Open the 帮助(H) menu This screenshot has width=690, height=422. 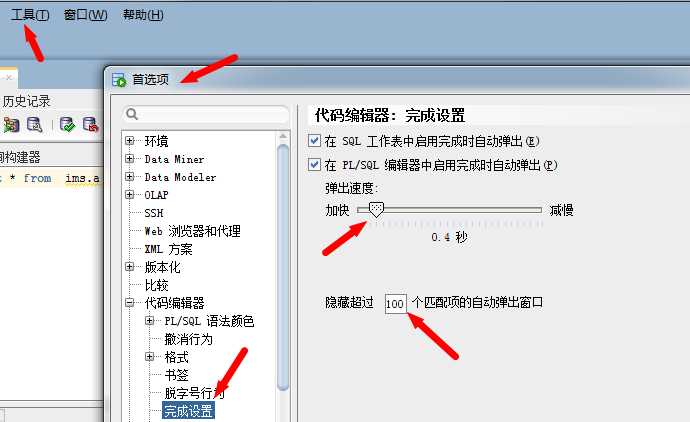point(143,15)
